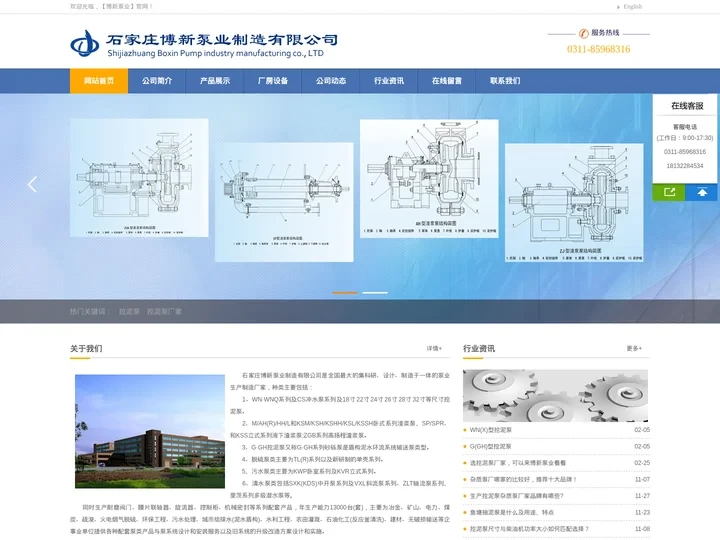Click the service hotline phone icon
Image resolution: width=720 pixels, height=540 pixels.
point(583,33)
